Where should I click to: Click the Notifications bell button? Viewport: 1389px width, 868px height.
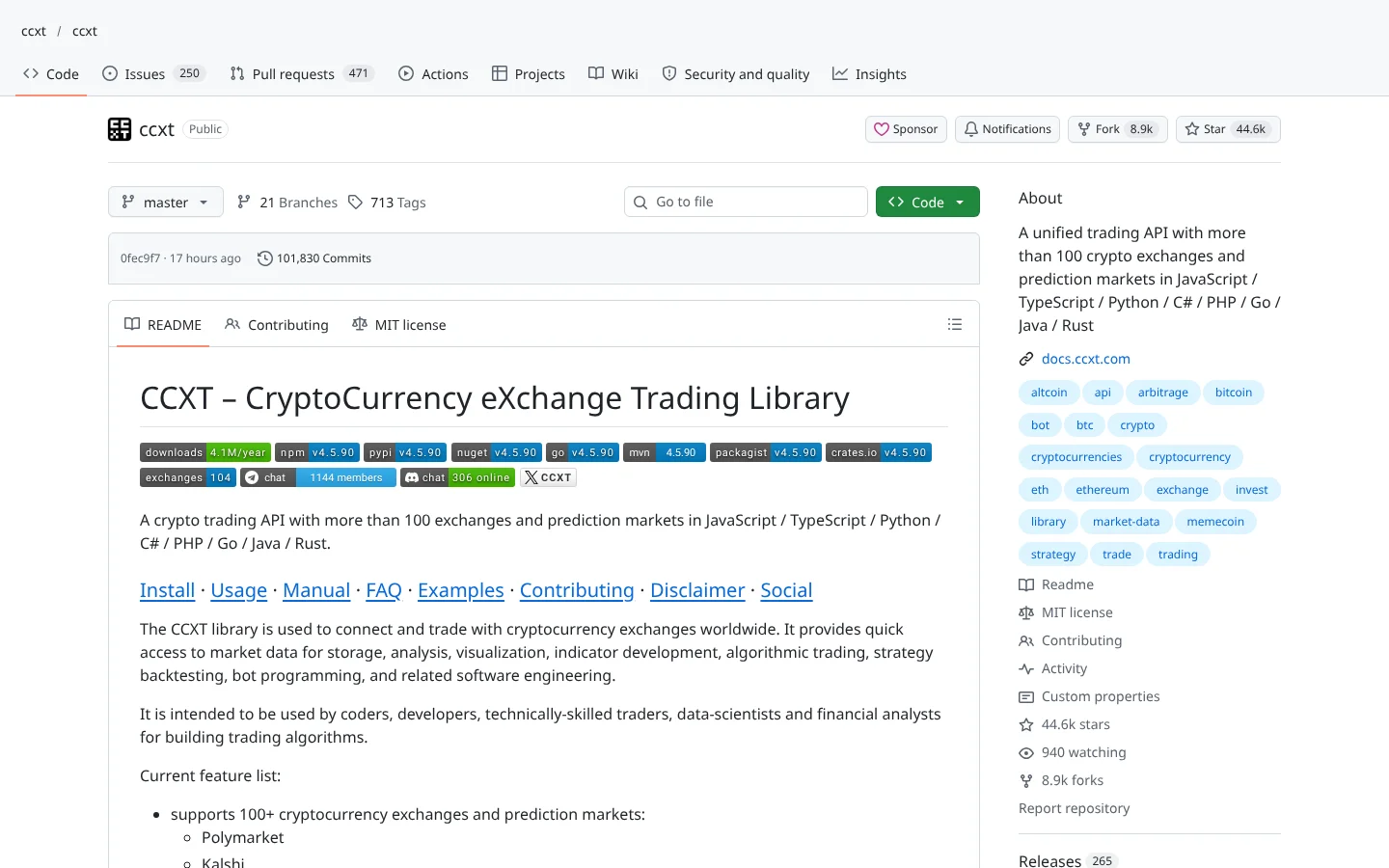coord(1007,129)
